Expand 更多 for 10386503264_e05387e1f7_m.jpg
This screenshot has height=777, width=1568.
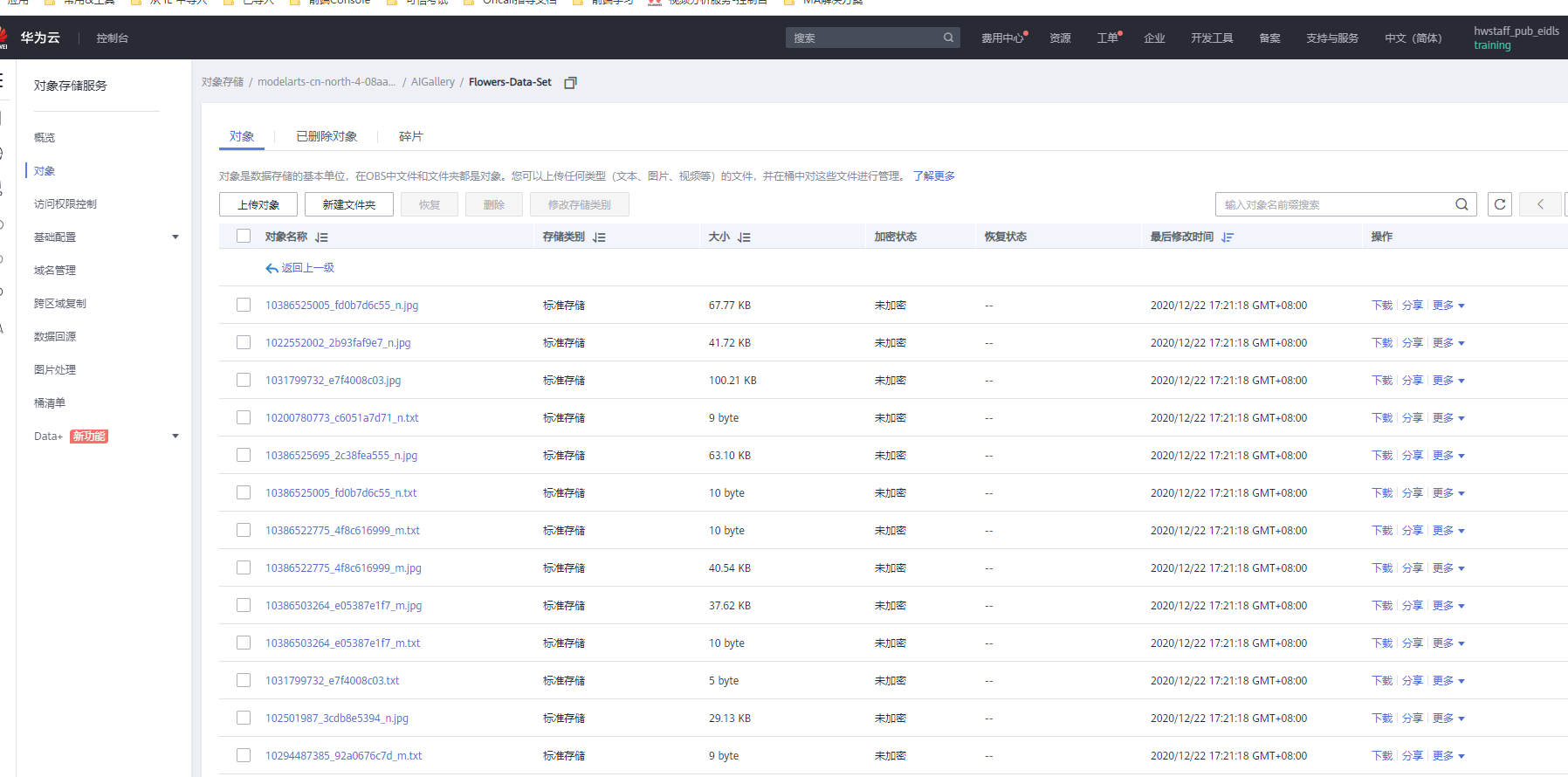pos(1448,606)
